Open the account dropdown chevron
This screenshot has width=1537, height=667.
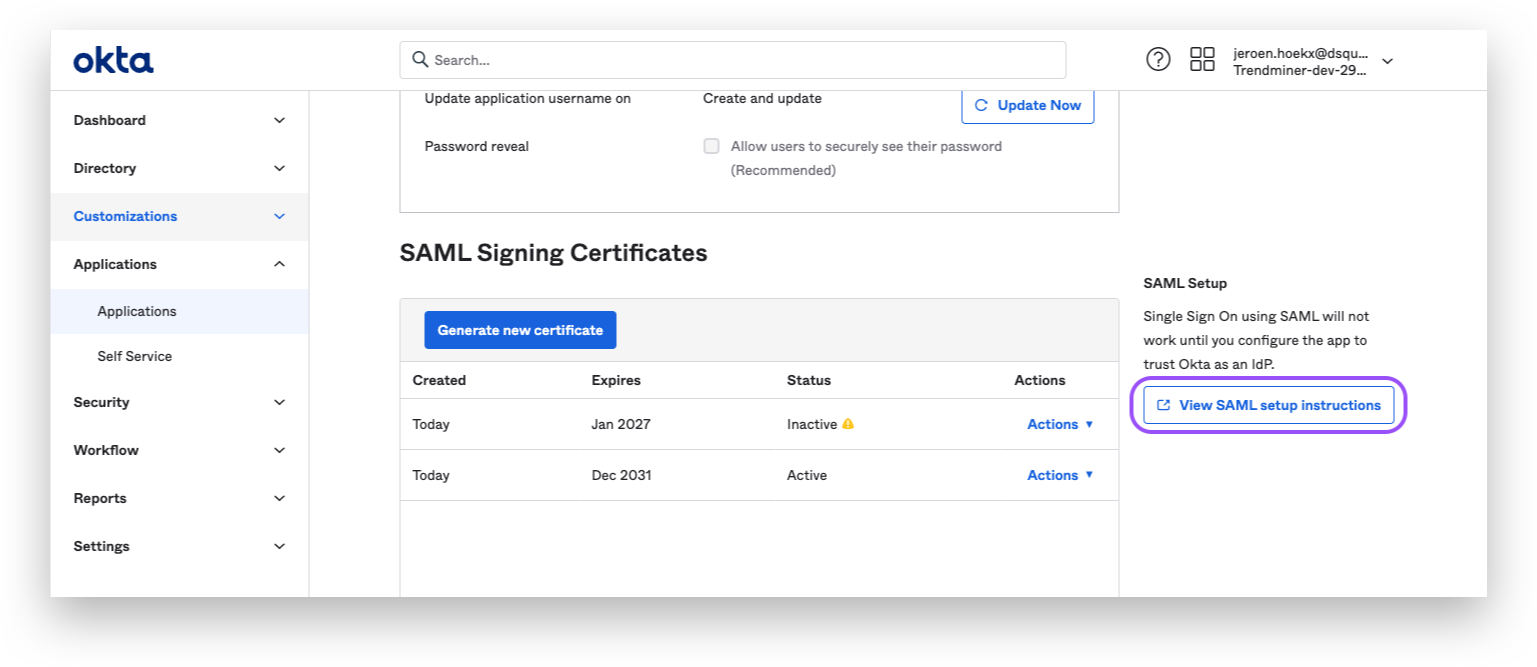coord(1387,61)
